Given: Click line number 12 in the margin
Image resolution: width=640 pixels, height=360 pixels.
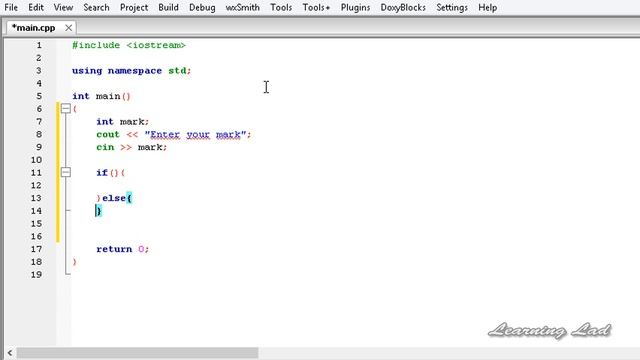Looking at the screenshot, I should [36, 185].
